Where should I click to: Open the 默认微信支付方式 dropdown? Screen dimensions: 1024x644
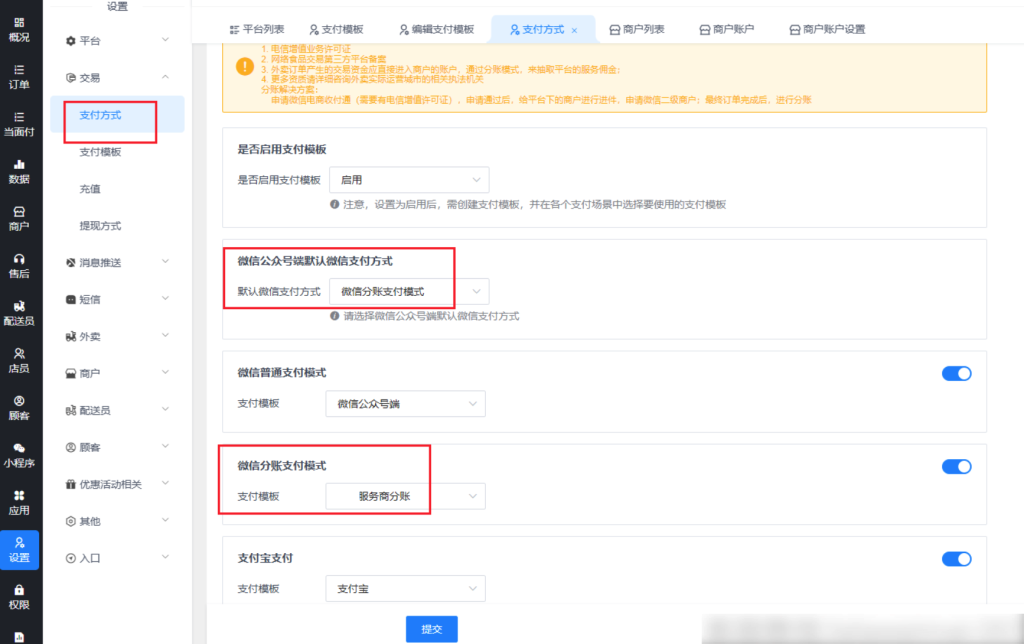pyautogui.click(x=408, y=292)
